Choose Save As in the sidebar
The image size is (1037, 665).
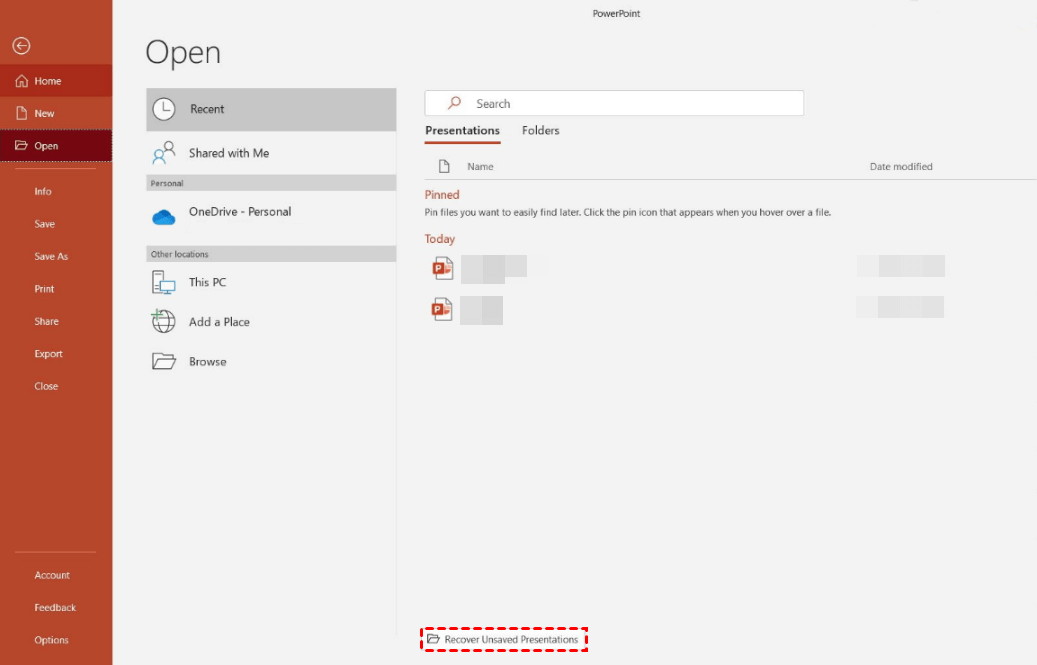[51, 256]
